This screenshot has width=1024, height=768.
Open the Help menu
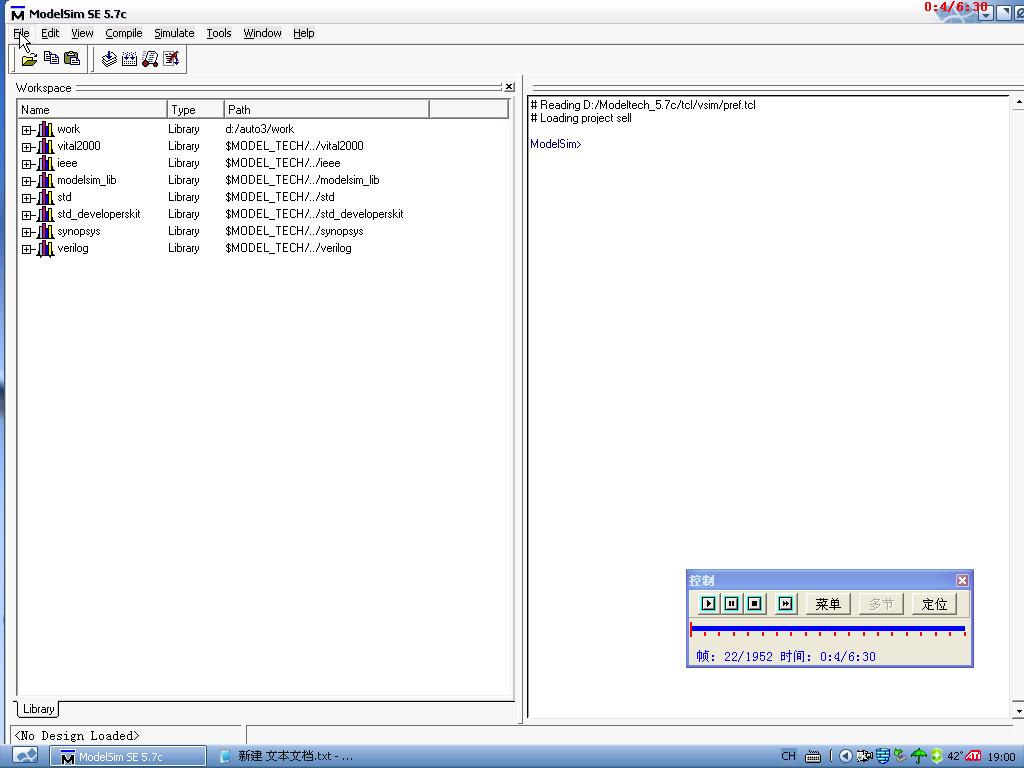click(304, 33)
